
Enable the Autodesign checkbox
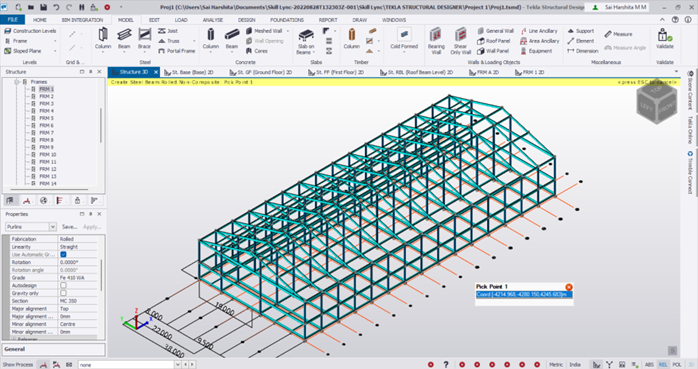tap(63, 285)
